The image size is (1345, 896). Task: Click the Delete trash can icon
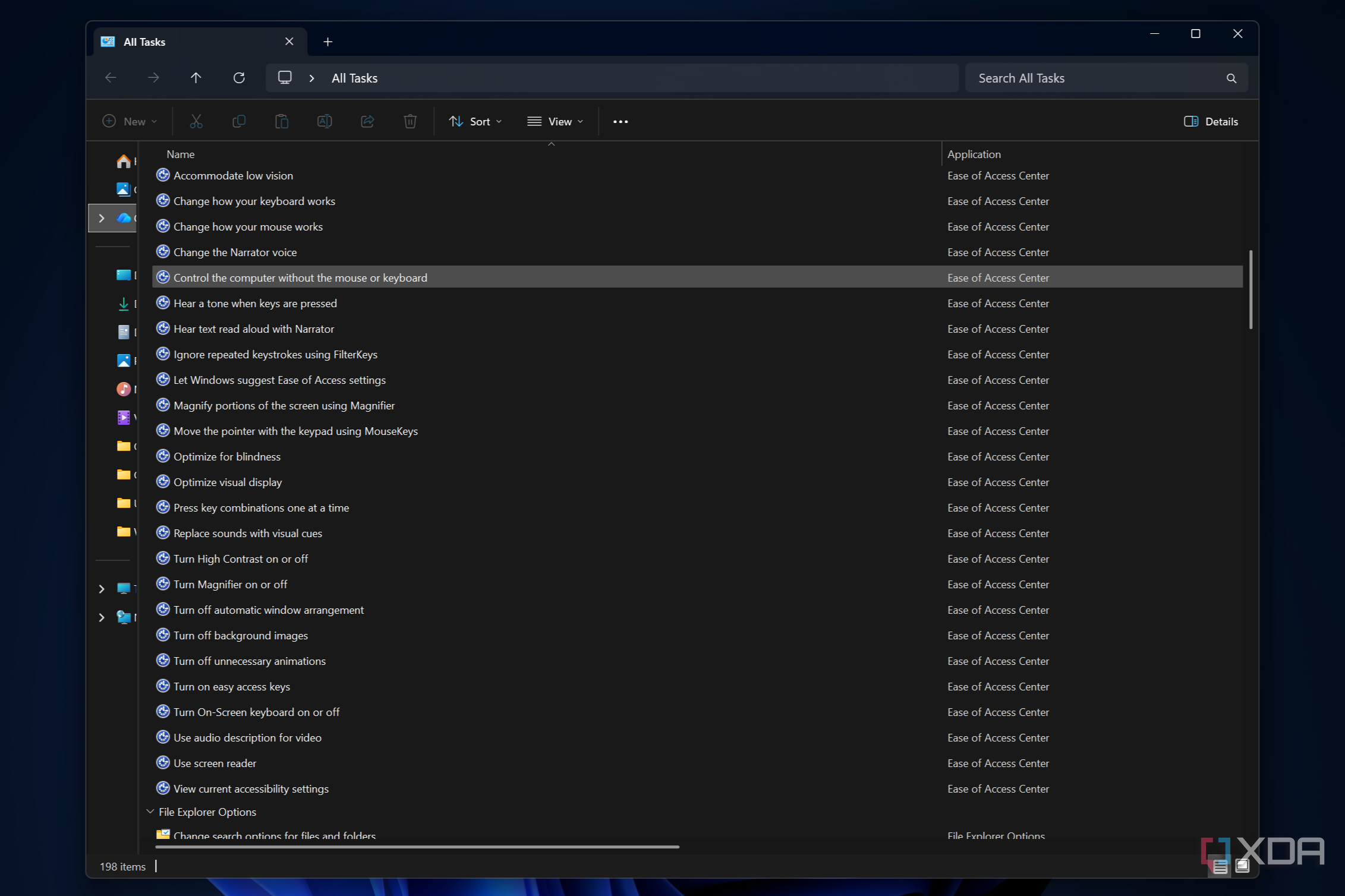pos(410,121)
